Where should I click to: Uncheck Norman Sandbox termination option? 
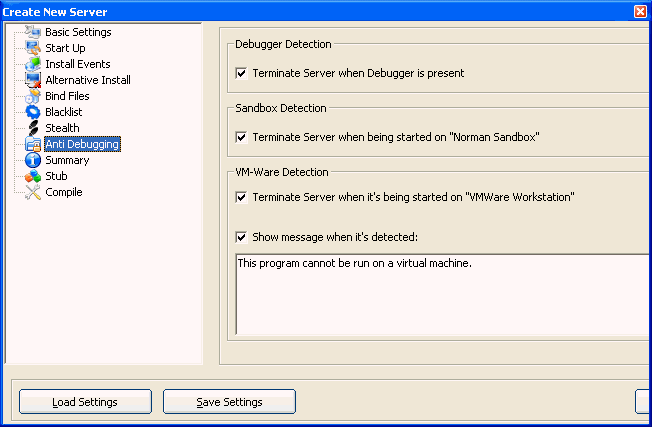click(x=241, y=137)
